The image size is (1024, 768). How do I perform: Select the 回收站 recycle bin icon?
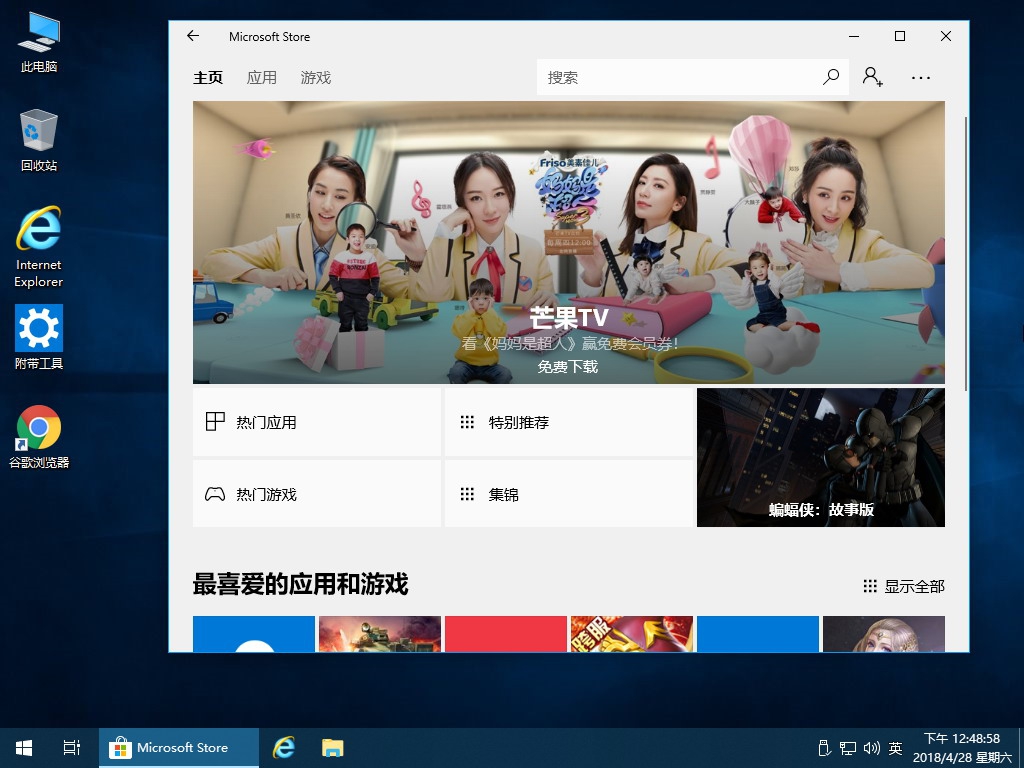39,140
